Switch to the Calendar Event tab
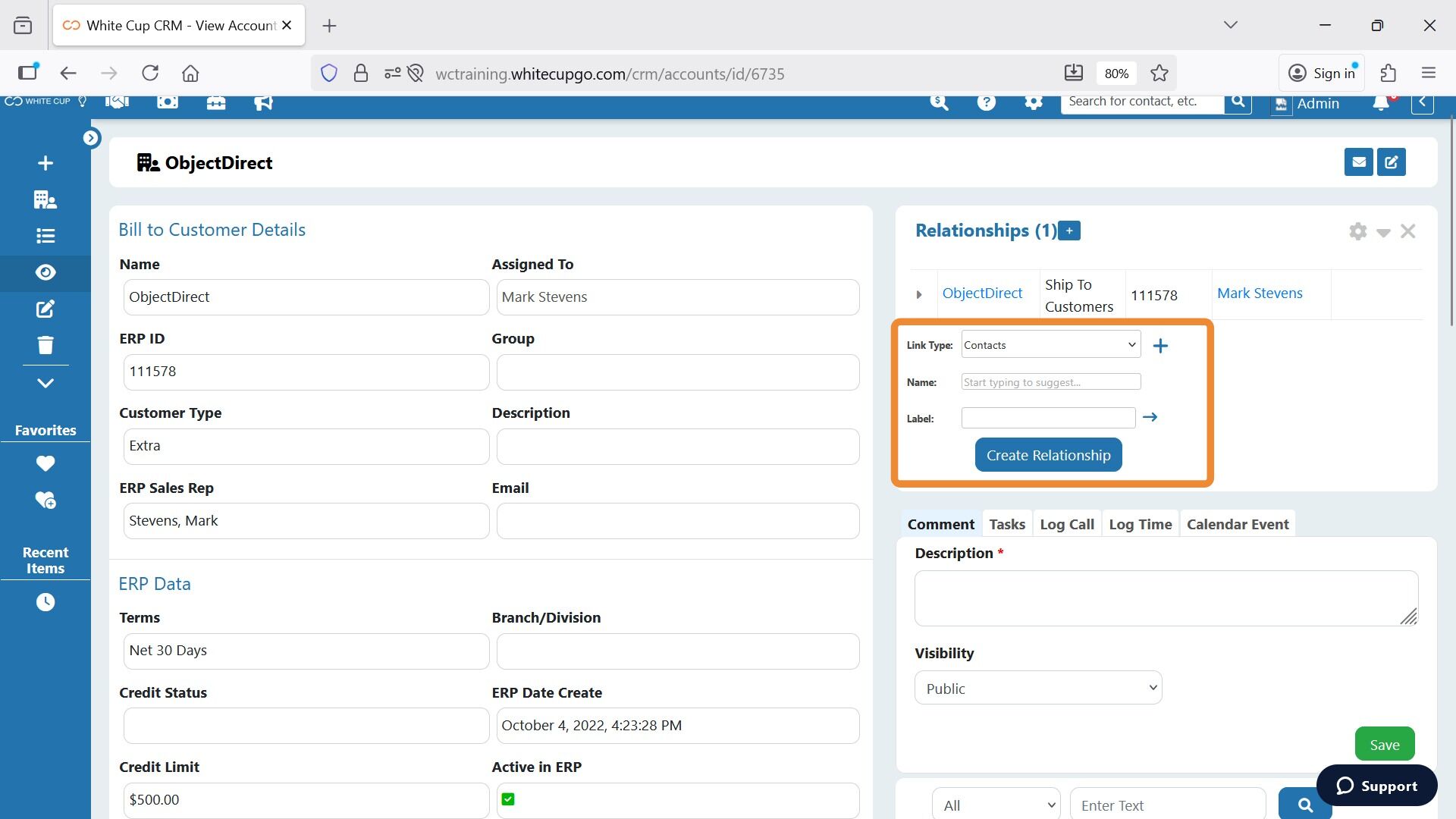The width and height of the screenshot is (1456, 819). pyautogui.click(x=1237, y=524)
